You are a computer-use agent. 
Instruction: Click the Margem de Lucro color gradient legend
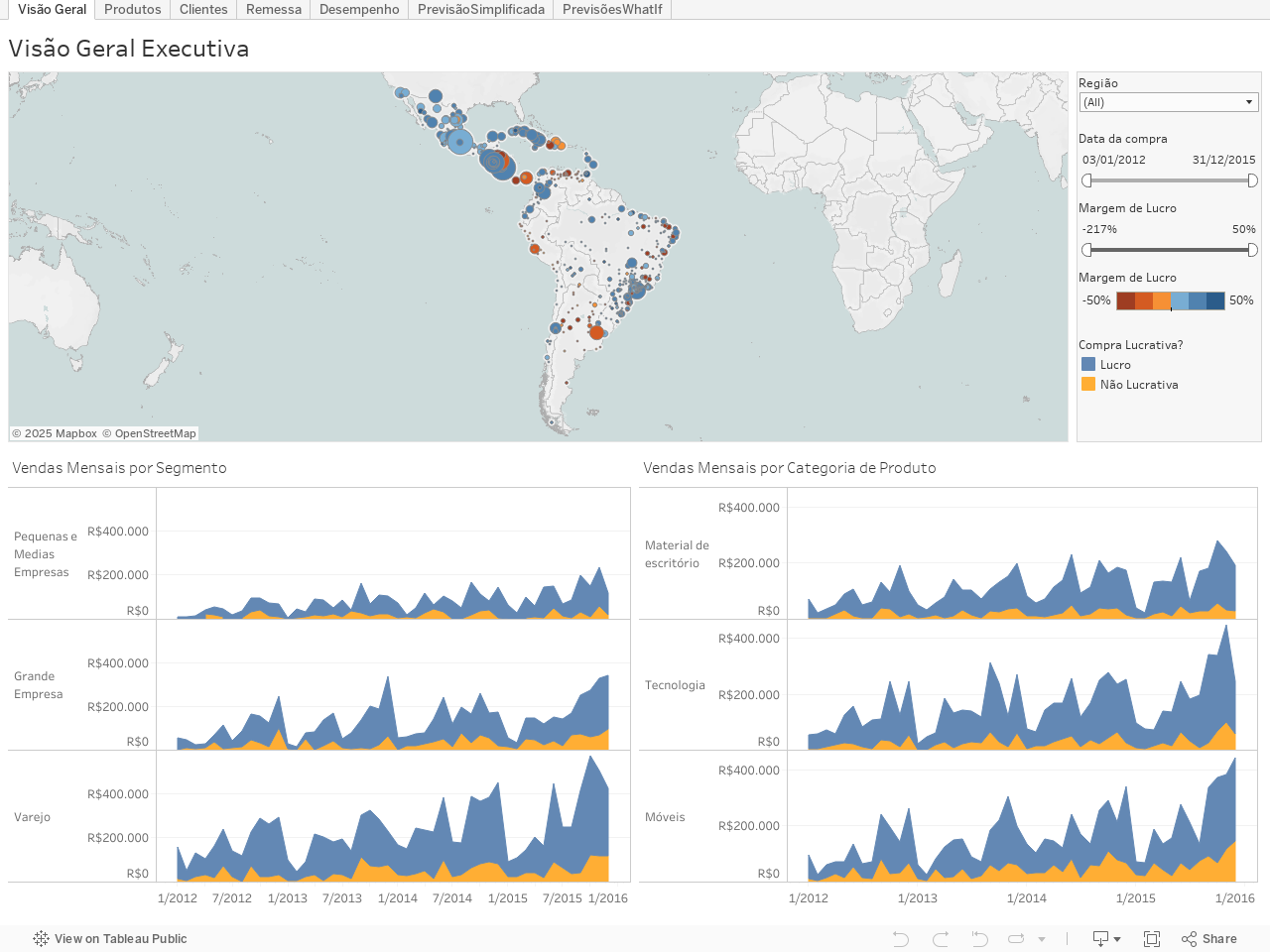pos(1170,300)
